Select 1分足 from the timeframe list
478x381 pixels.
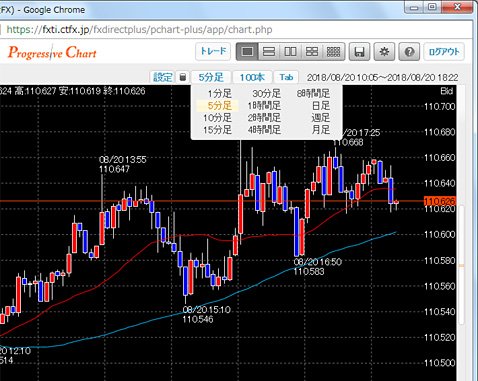point(219,94)
